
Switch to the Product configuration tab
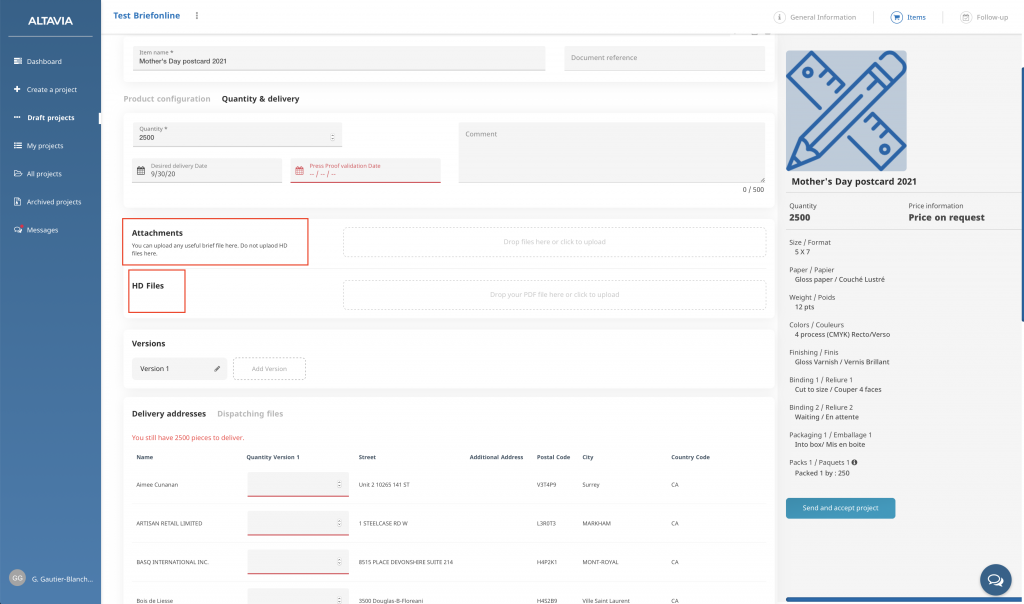pos(166,99)
